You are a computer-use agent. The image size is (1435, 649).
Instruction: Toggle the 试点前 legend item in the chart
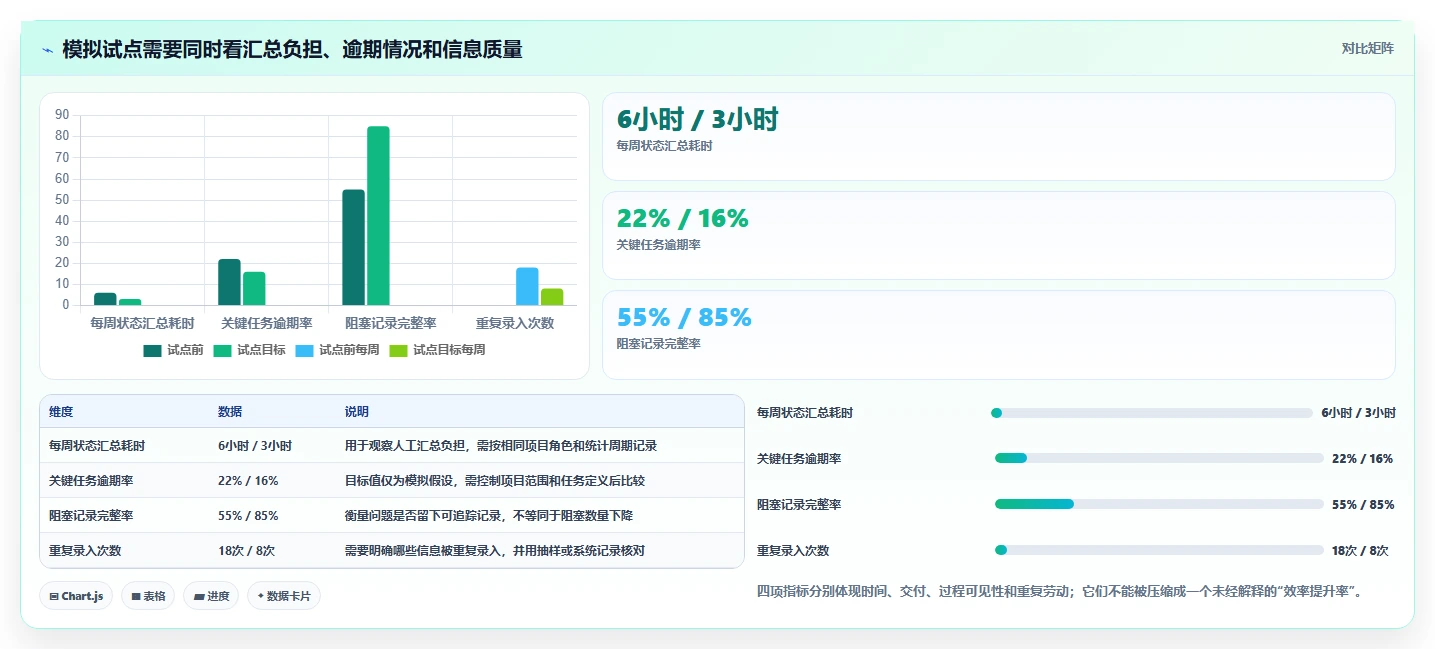point(174,350)
